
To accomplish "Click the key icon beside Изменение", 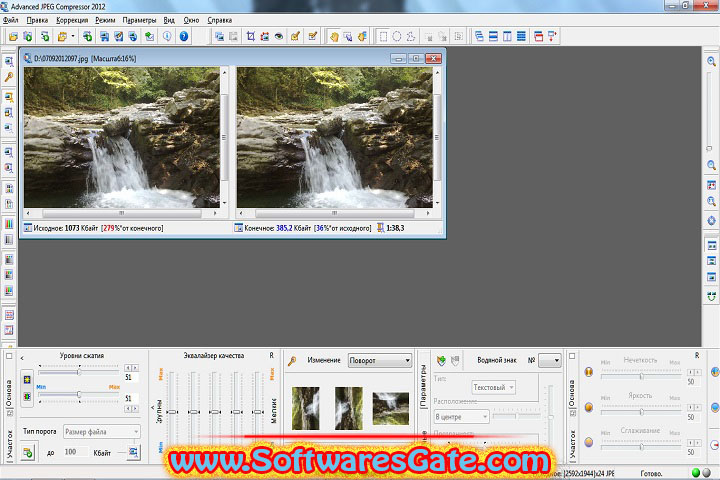I will (x=292, y=361).
